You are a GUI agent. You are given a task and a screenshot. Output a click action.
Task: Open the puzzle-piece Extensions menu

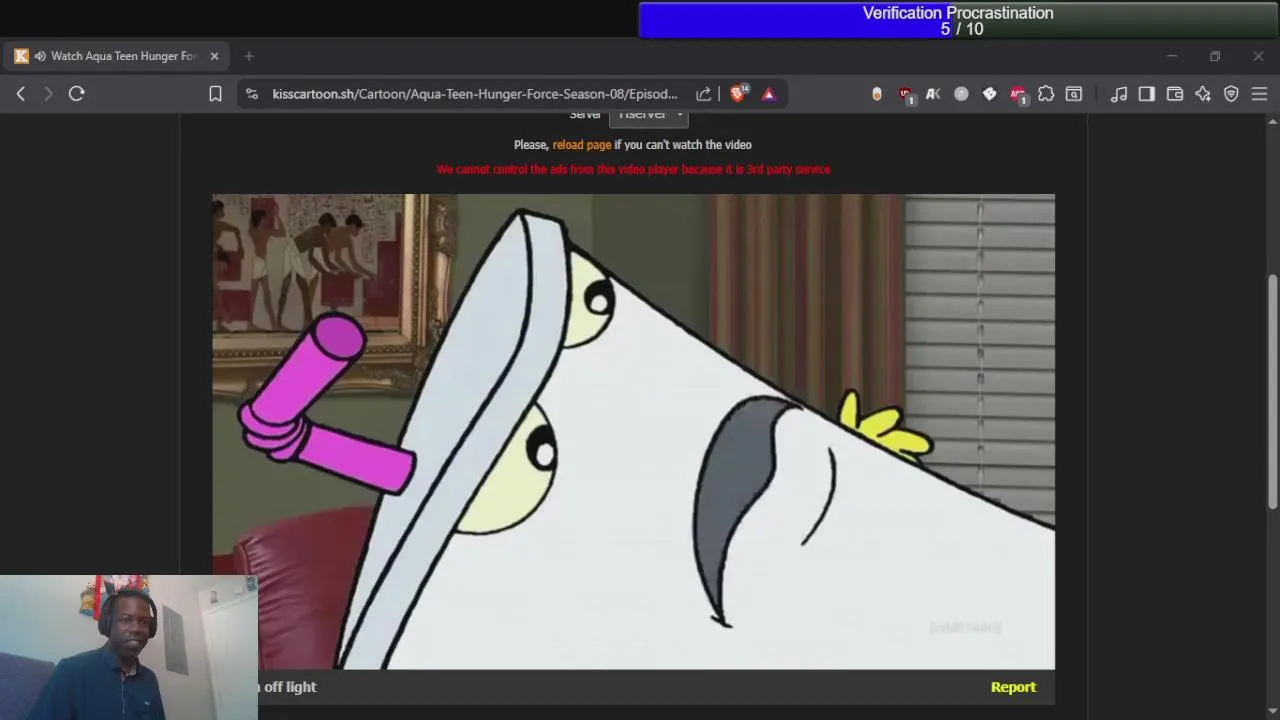coord(1046,94)
